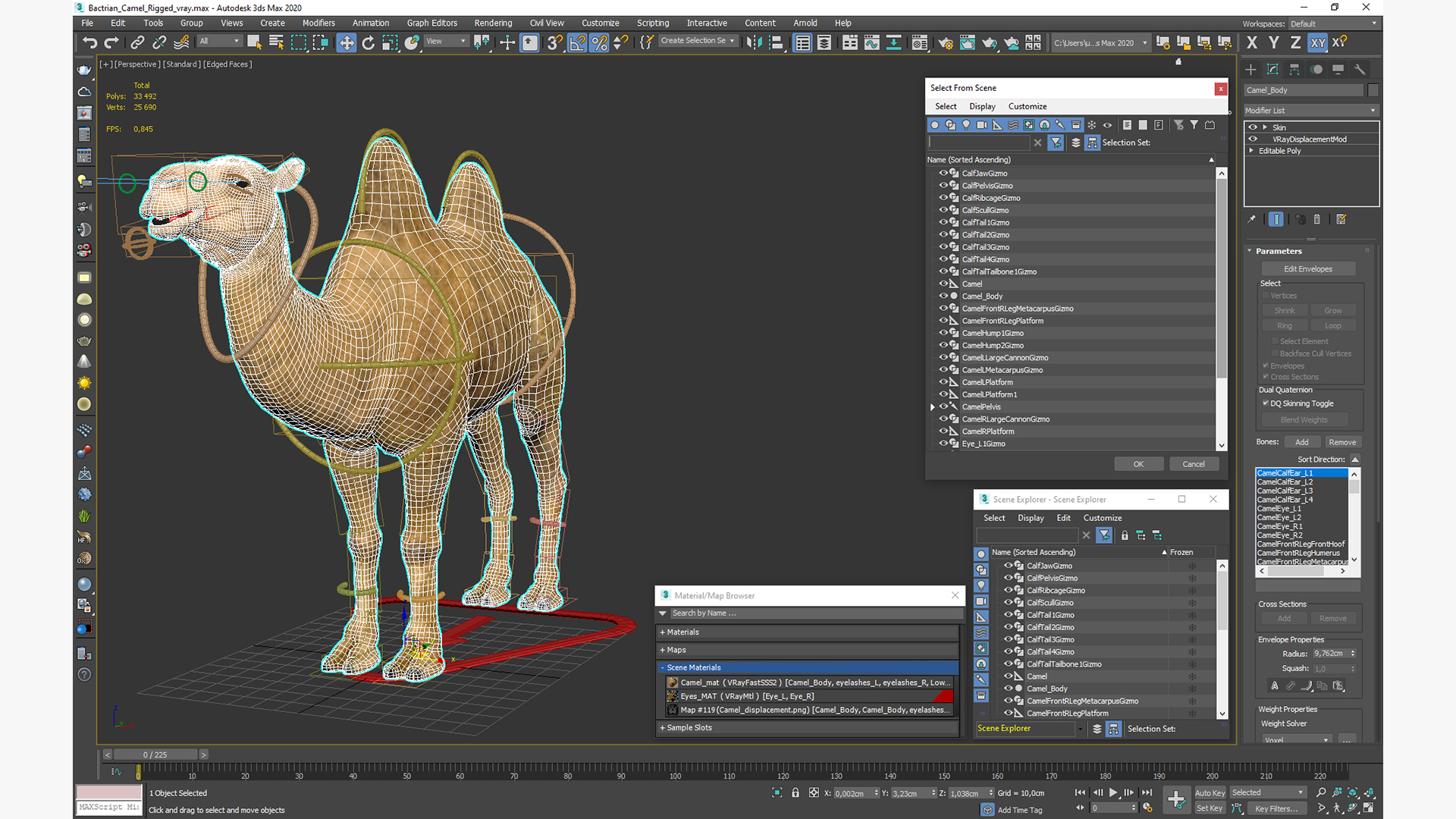Open the Utilities wrench panel
This screenshot has width=1456, height=819.
1360,69
